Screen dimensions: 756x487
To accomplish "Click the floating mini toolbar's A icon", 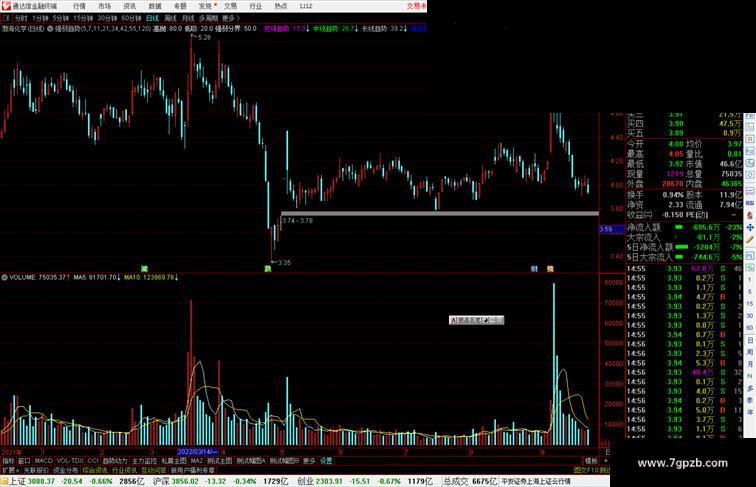I will pyautogui.click(x=453, y=320).
